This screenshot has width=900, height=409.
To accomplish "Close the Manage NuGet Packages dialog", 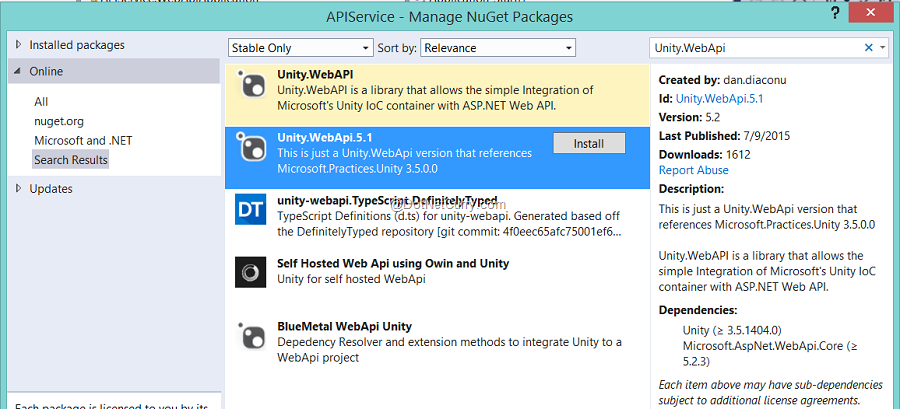I will coord(870,12).
